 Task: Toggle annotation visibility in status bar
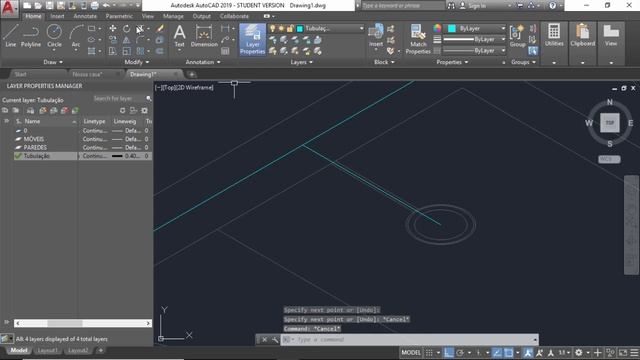528,353
